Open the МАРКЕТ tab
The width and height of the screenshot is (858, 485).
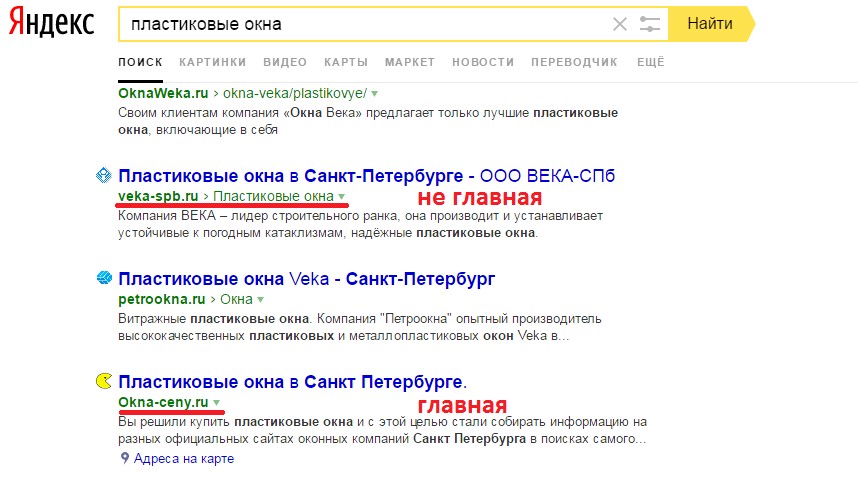[410, 62]
